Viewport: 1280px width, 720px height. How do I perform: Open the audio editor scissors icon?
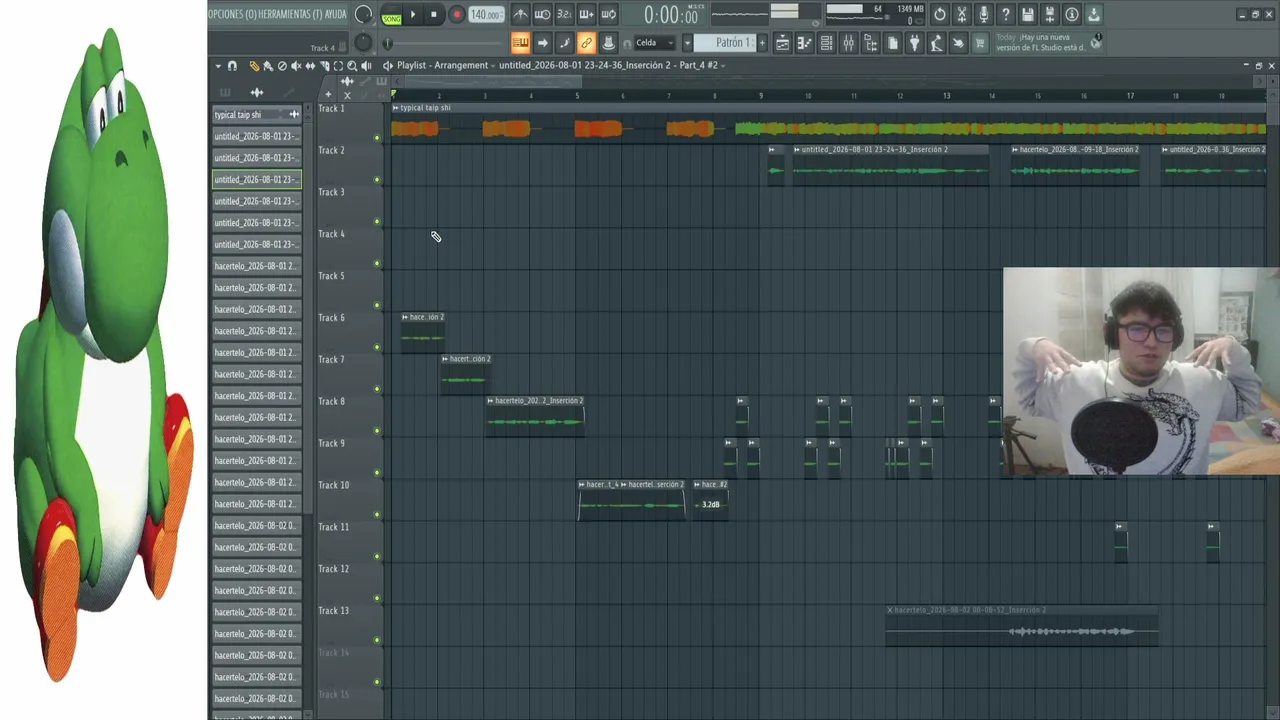tap(962, 14)
